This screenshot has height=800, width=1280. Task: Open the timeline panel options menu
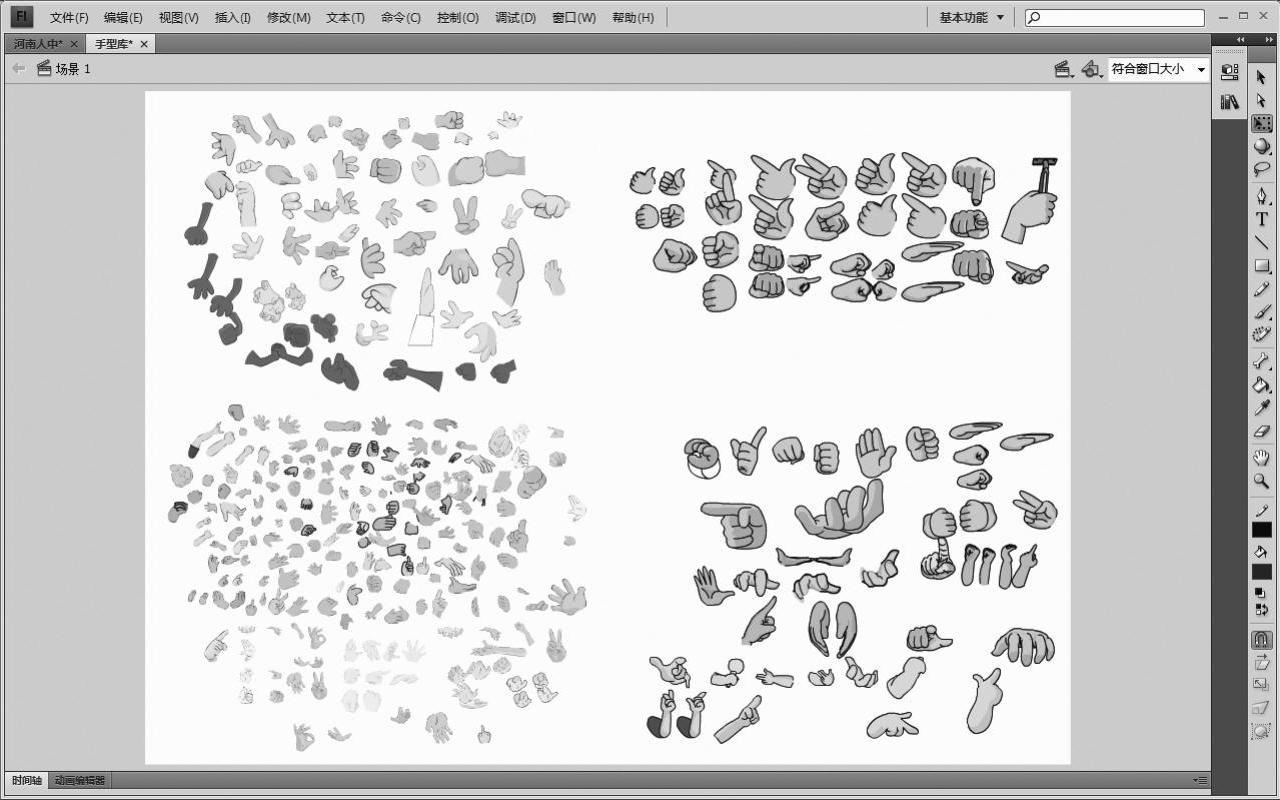tap(1201, 780)
